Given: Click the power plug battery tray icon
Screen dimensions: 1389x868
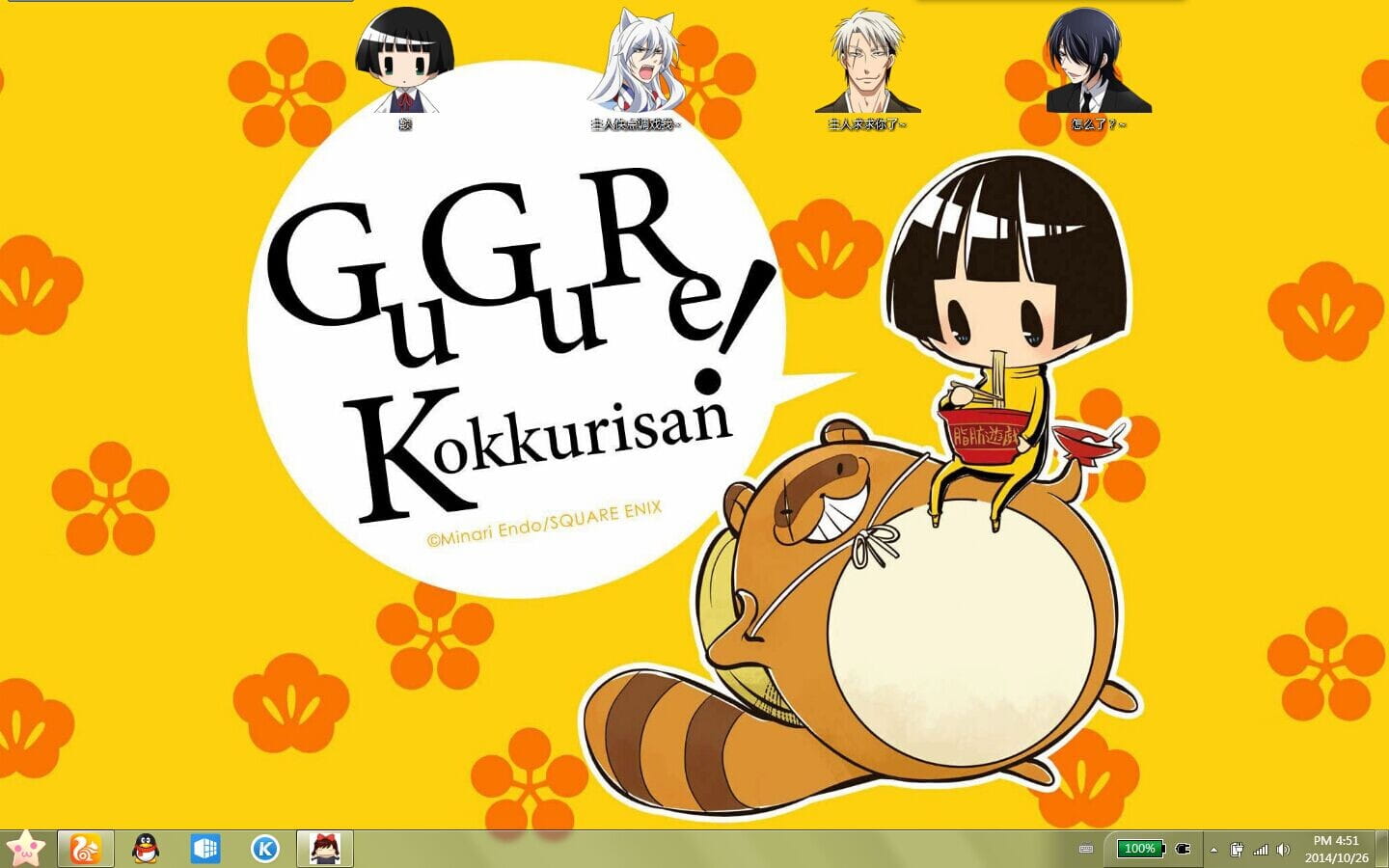Looking at the screenshot, I should tap(1184, 850).
